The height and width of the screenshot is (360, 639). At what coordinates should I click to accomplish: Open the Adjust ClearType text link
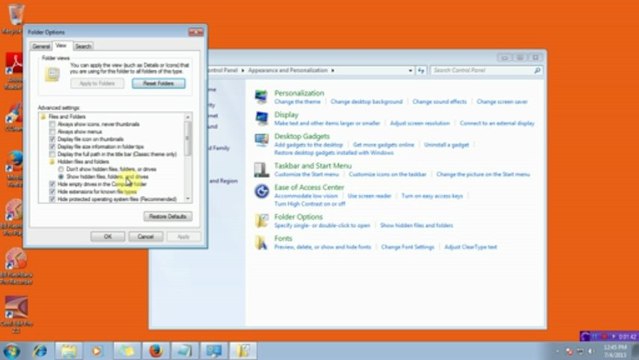471,247
